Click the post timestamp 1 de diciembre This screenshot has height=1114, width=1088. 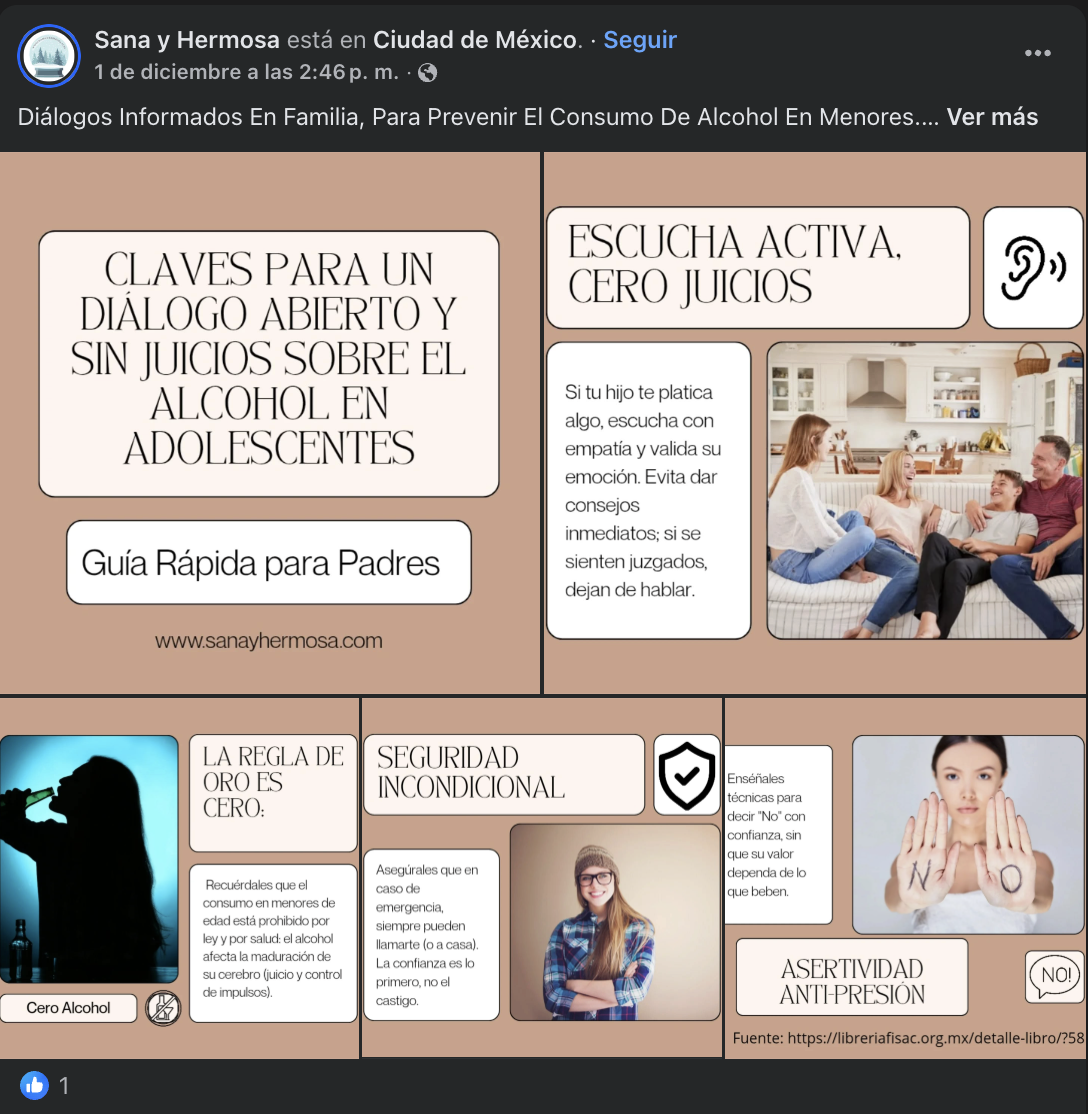point(246,73)
